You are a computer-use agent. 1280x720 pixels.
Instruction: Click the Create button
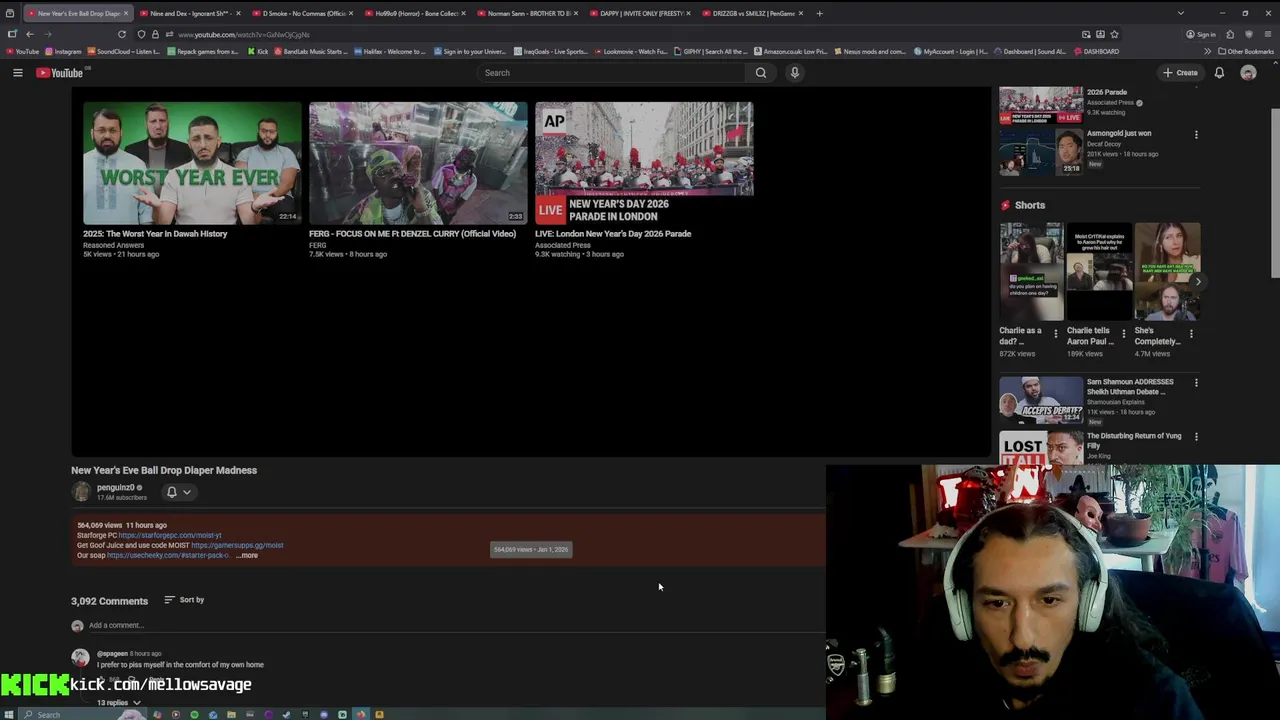pos(1180,73)
